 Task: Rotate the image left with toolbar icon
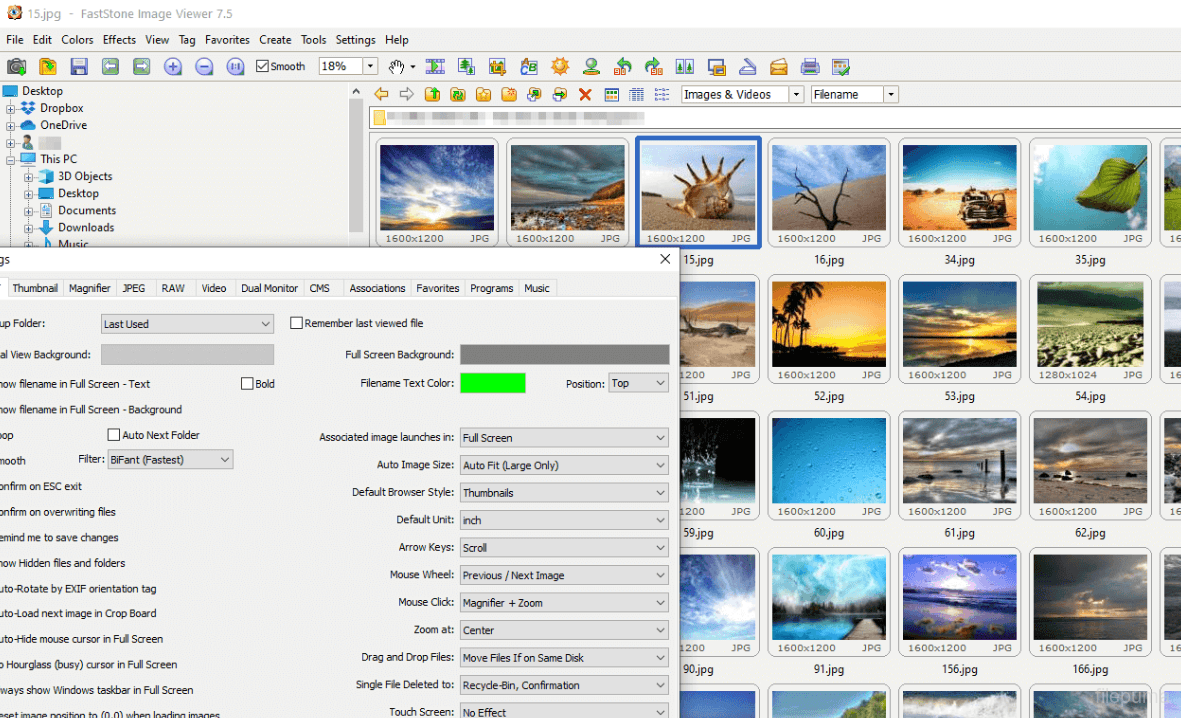pyautogui.click(x=623, y=67)
